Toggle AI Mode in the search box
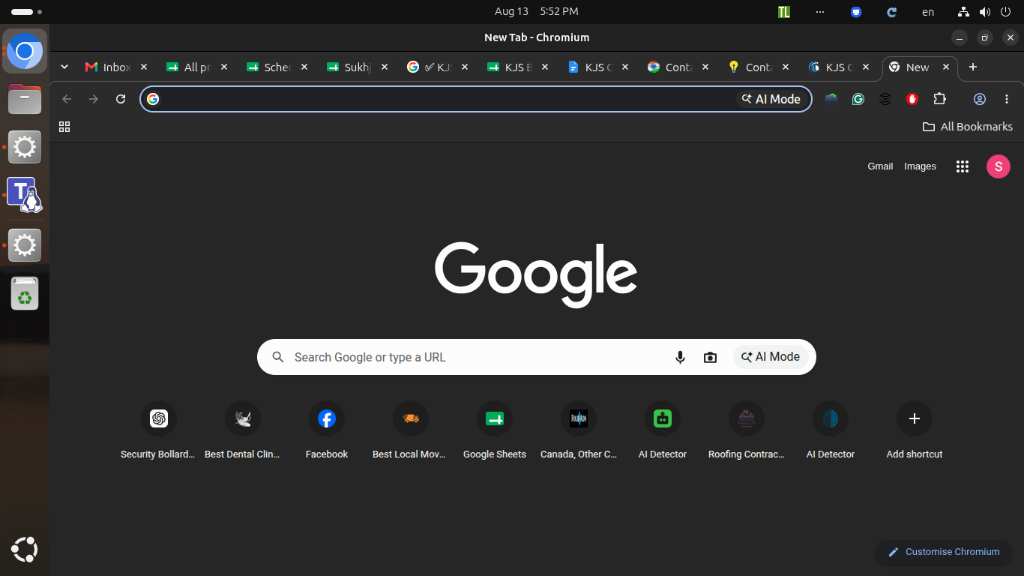The height and width of the screenshot is (576, 1024). coord(771,357)
